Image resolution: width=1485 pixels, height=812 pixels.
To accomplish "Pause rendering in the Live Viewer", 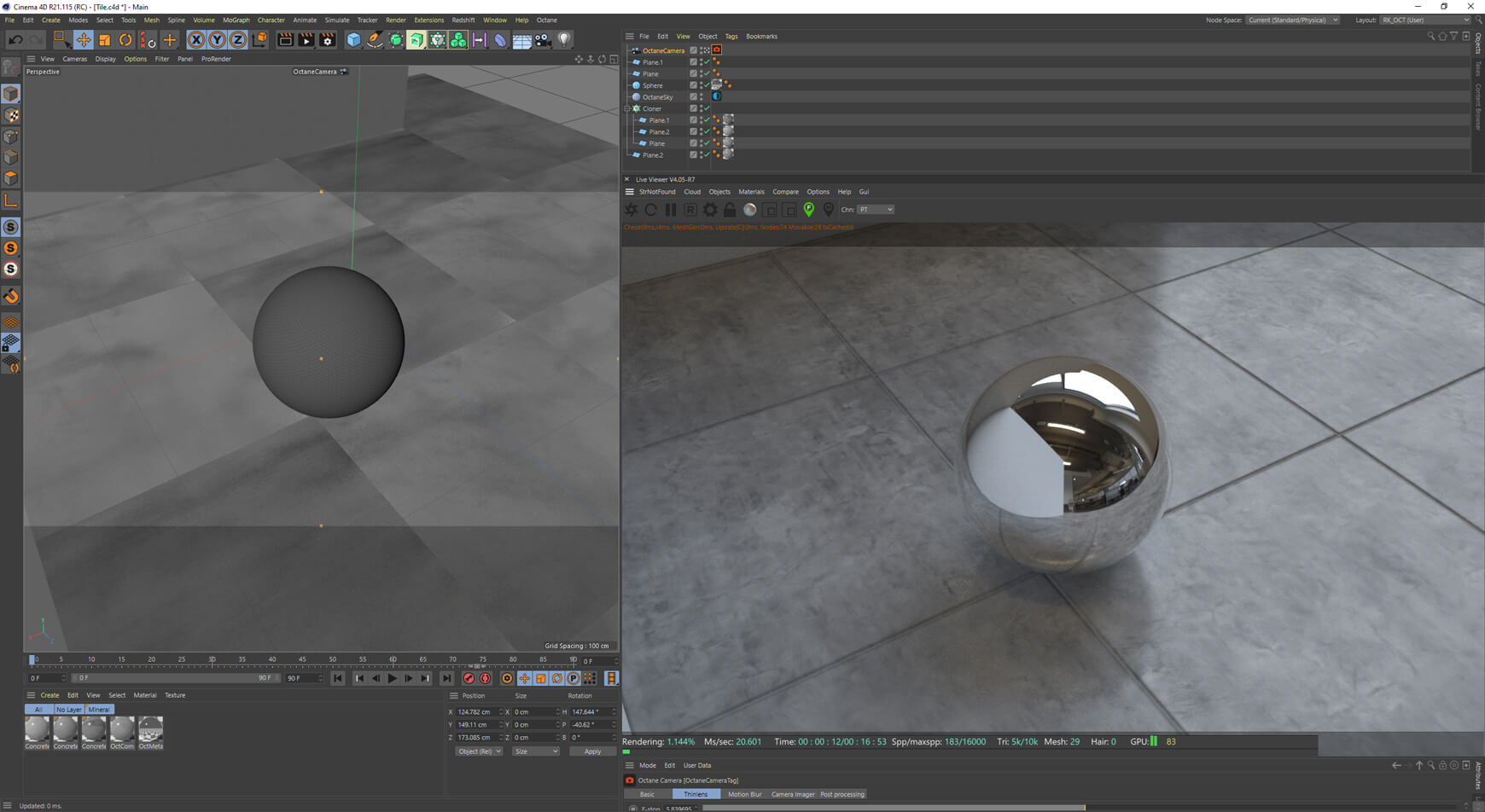I will pos(671,209).
